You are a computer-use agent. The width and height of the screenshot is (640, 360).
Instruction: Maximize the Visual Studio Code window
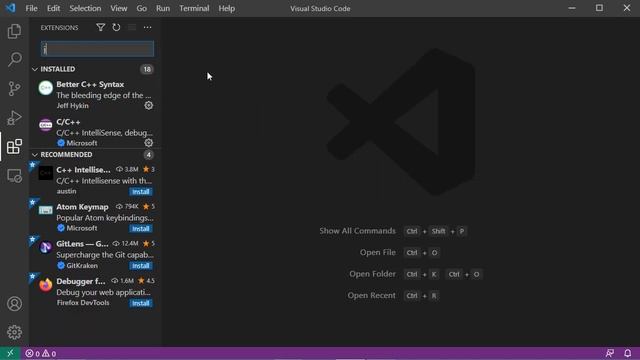[x=599, y=8]
